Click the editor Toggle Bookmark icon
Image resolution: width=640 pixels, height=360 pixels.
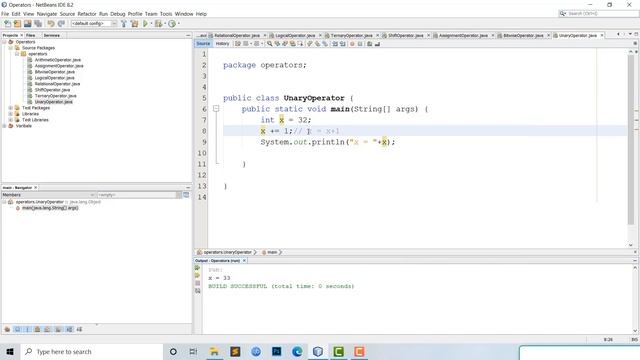point(325,44)
